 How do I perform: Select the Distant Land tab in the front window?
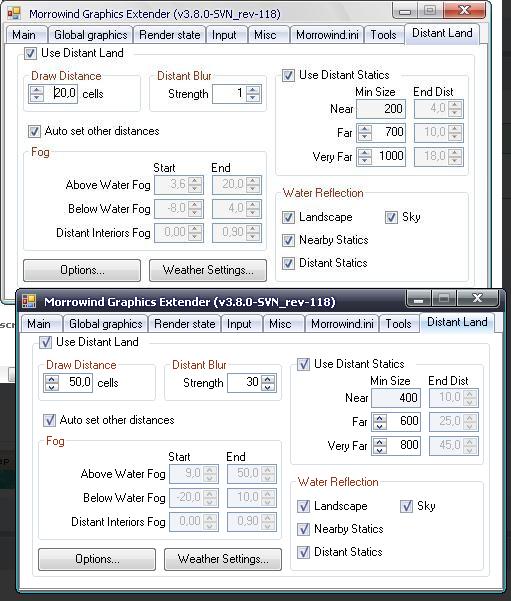[x=457, y=322]
